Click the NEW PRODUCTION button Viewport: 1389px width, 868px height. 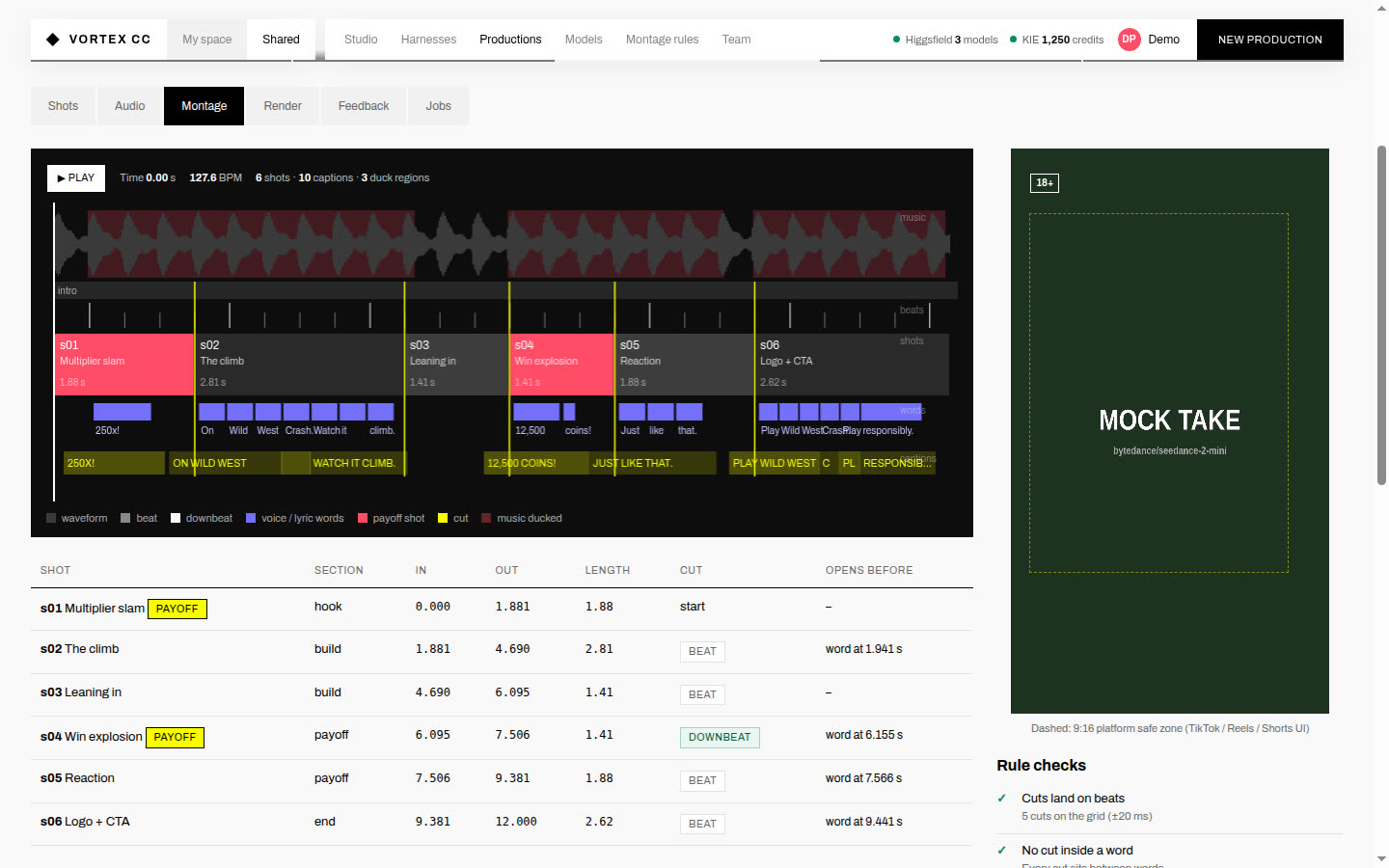pyautogui.click(x=1270, y=40)
